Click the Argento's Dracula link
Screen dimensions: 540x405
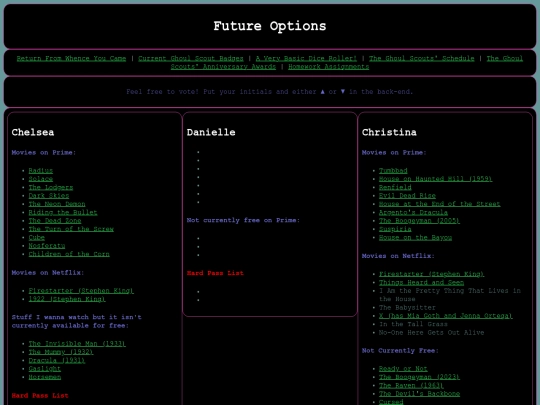[x=413, y=212]
